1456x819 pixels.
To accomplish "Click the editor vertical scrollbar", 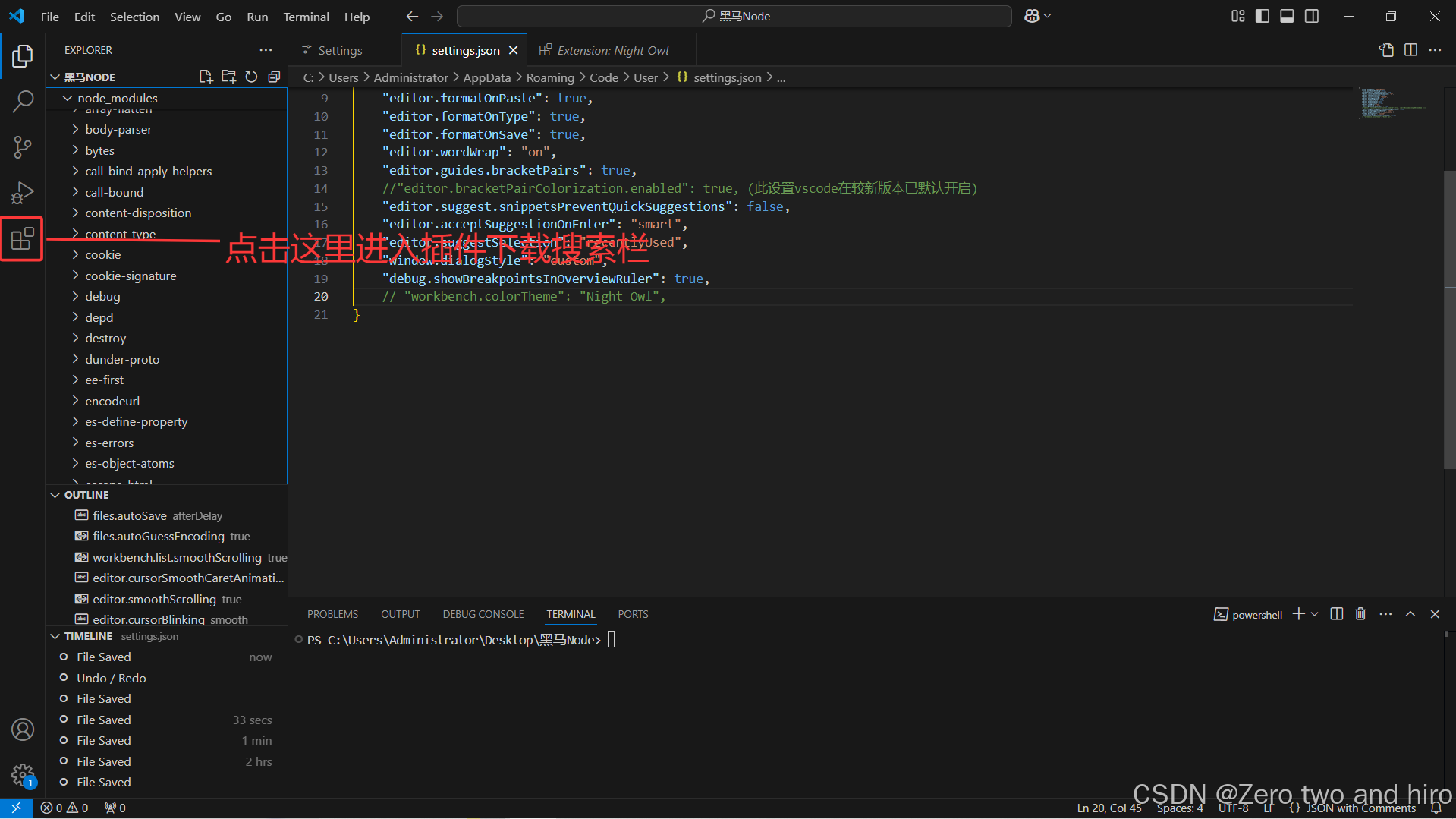I will point(1449,319).
